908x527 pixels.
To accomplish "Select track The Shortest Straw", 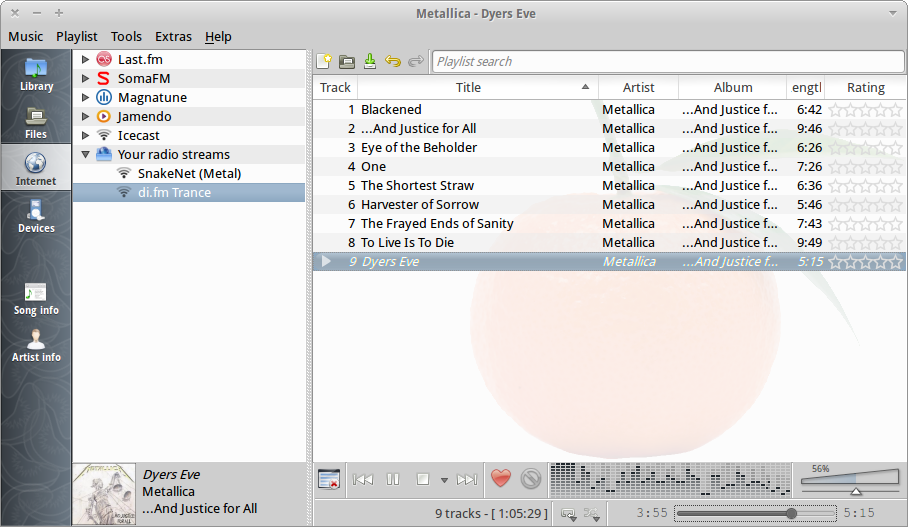I will pos(609,186).
